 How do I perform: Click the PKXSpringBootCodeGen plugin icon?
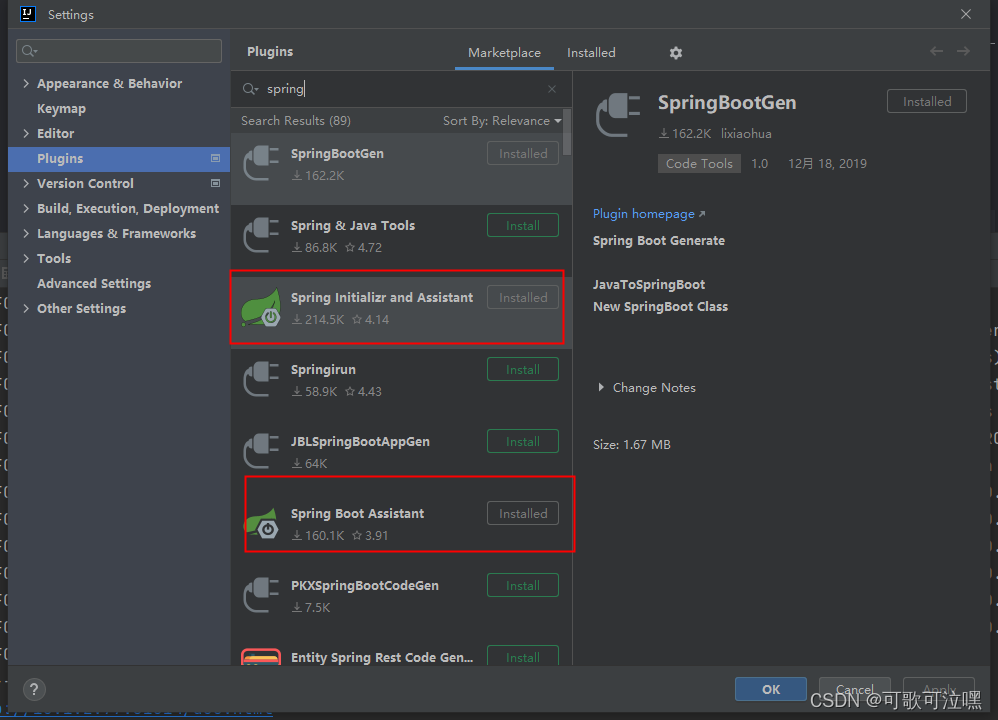tap(262, 596)
